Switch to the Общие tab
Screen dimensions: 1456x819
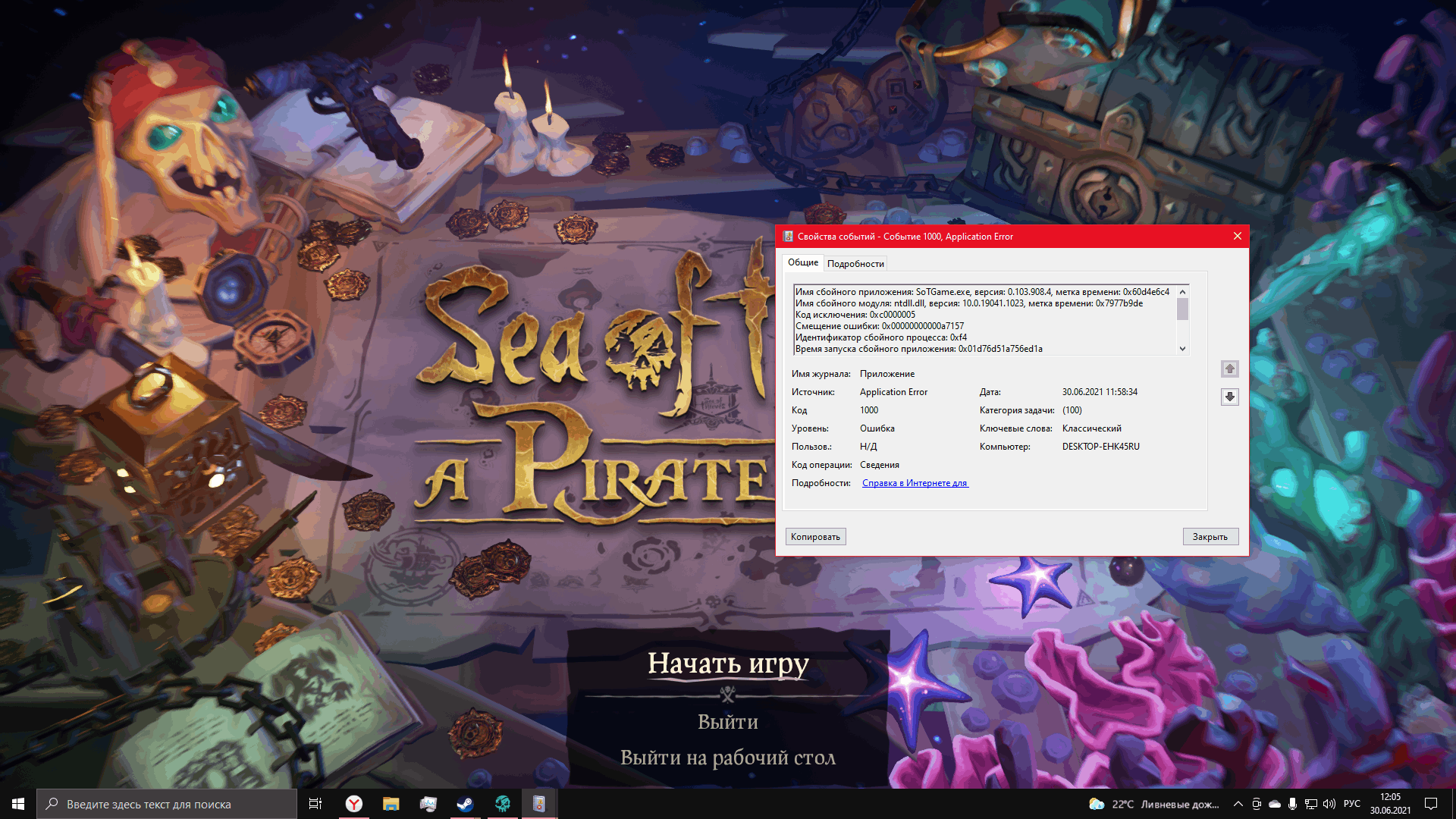coord(803,262)
